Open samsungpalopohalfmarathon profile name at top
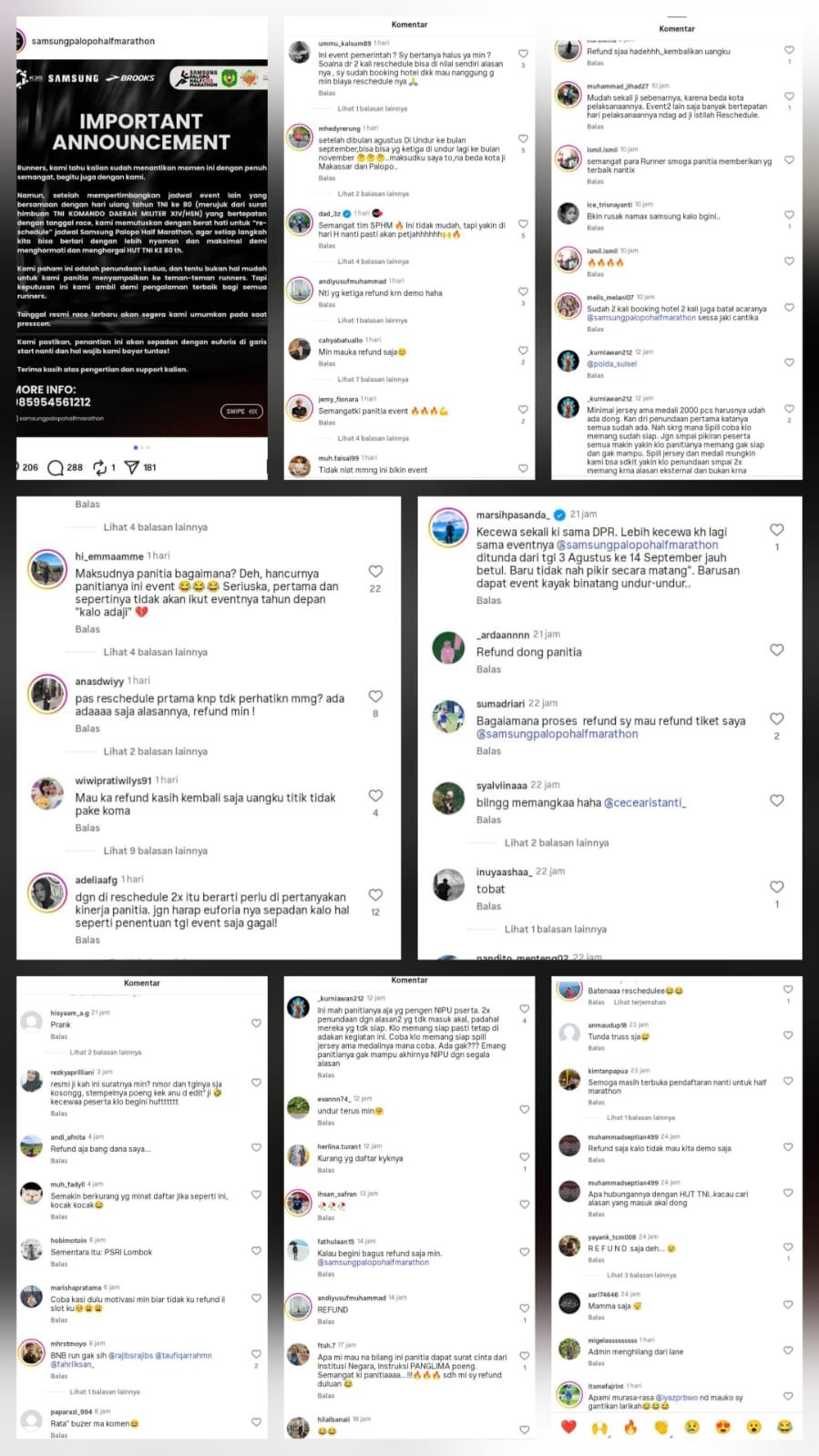Image resolution: width=819 pixels, height=1456 pixels. [x=93, y=41]
